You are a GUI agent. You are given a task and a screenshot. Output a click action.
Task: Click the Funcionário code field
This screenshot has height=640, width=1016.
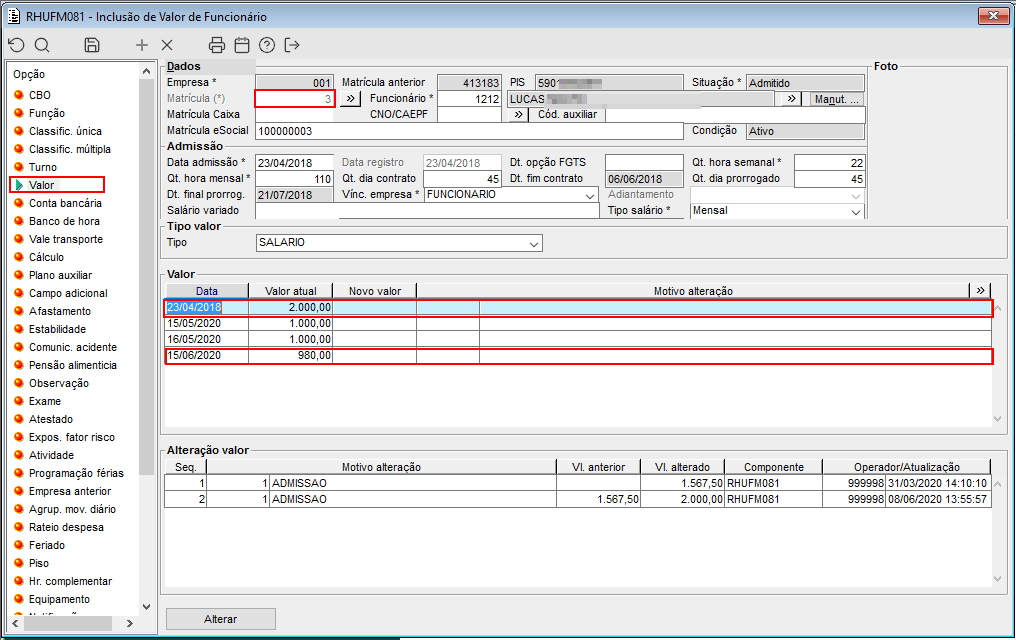[470, 98]
